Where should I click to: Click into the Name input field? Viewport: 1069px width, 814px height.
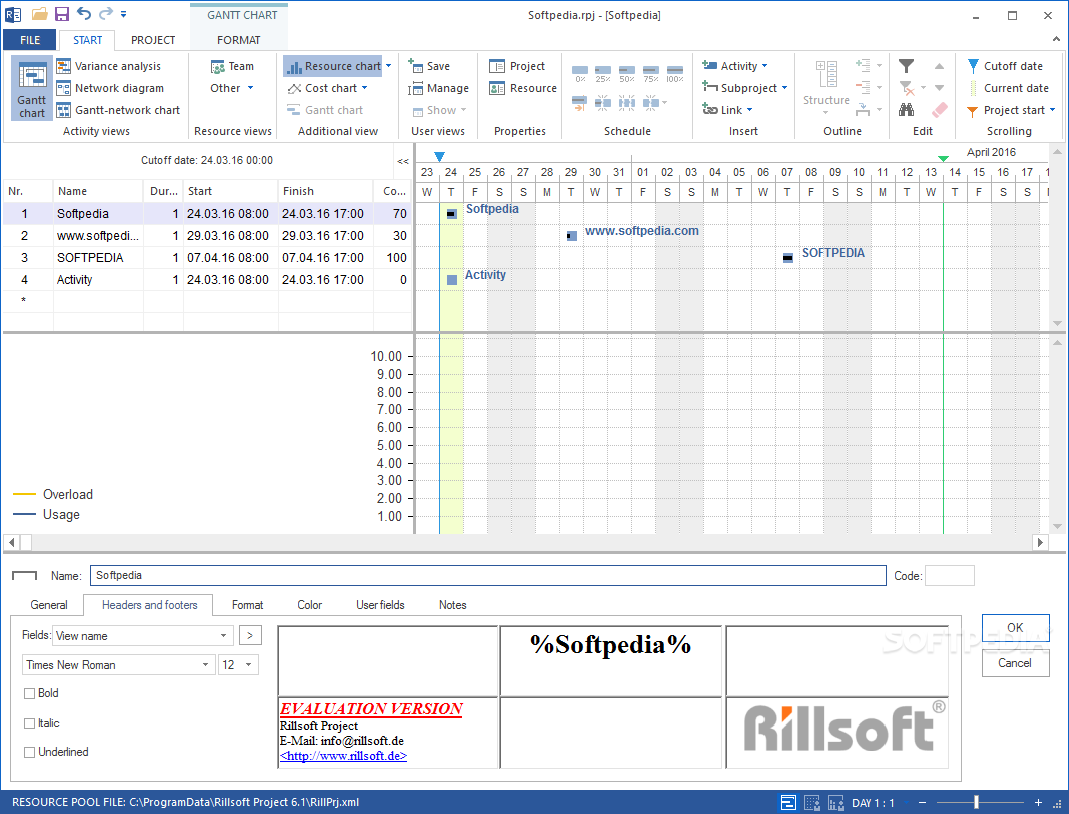coord(488,576)
